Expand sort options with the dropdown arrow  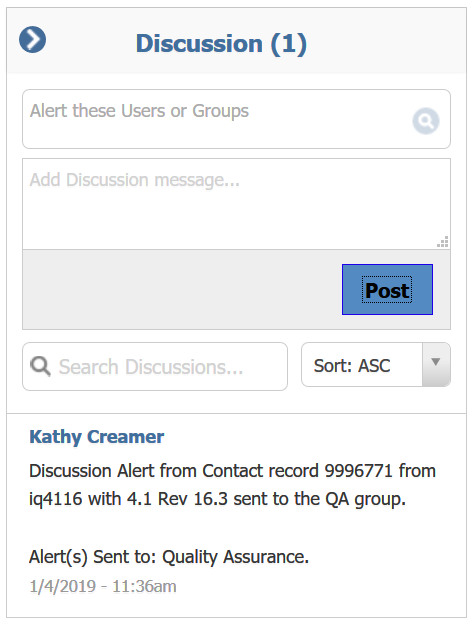point(436,365)
